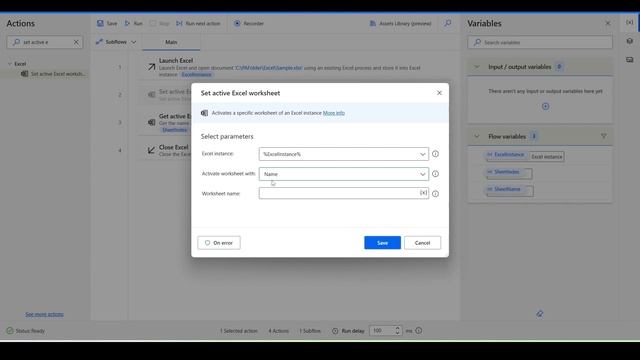
Task: Click variable picker in Worksheet name field
Action: pyautogui.click(x=423, y=193)
